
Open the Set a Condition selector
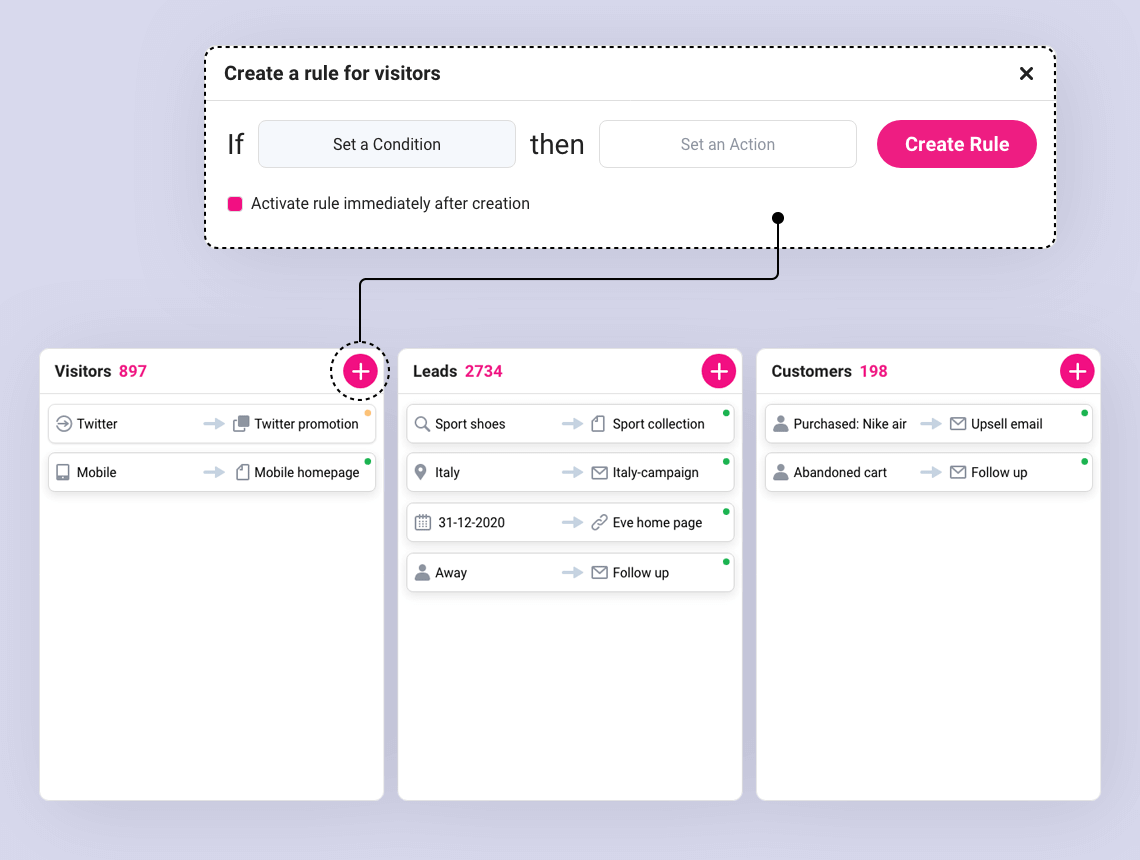tap(387, 144)
